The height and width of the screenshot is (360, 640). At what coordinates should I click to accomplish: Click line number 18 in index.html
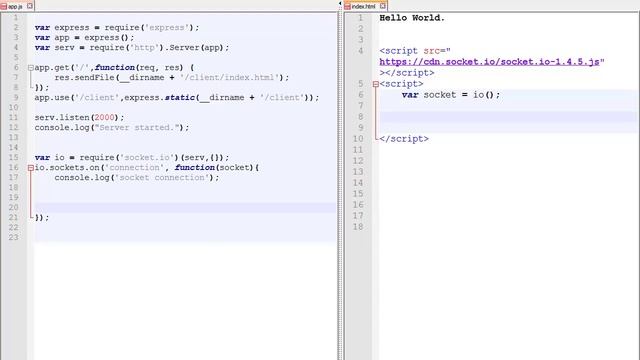pos(358,227)
